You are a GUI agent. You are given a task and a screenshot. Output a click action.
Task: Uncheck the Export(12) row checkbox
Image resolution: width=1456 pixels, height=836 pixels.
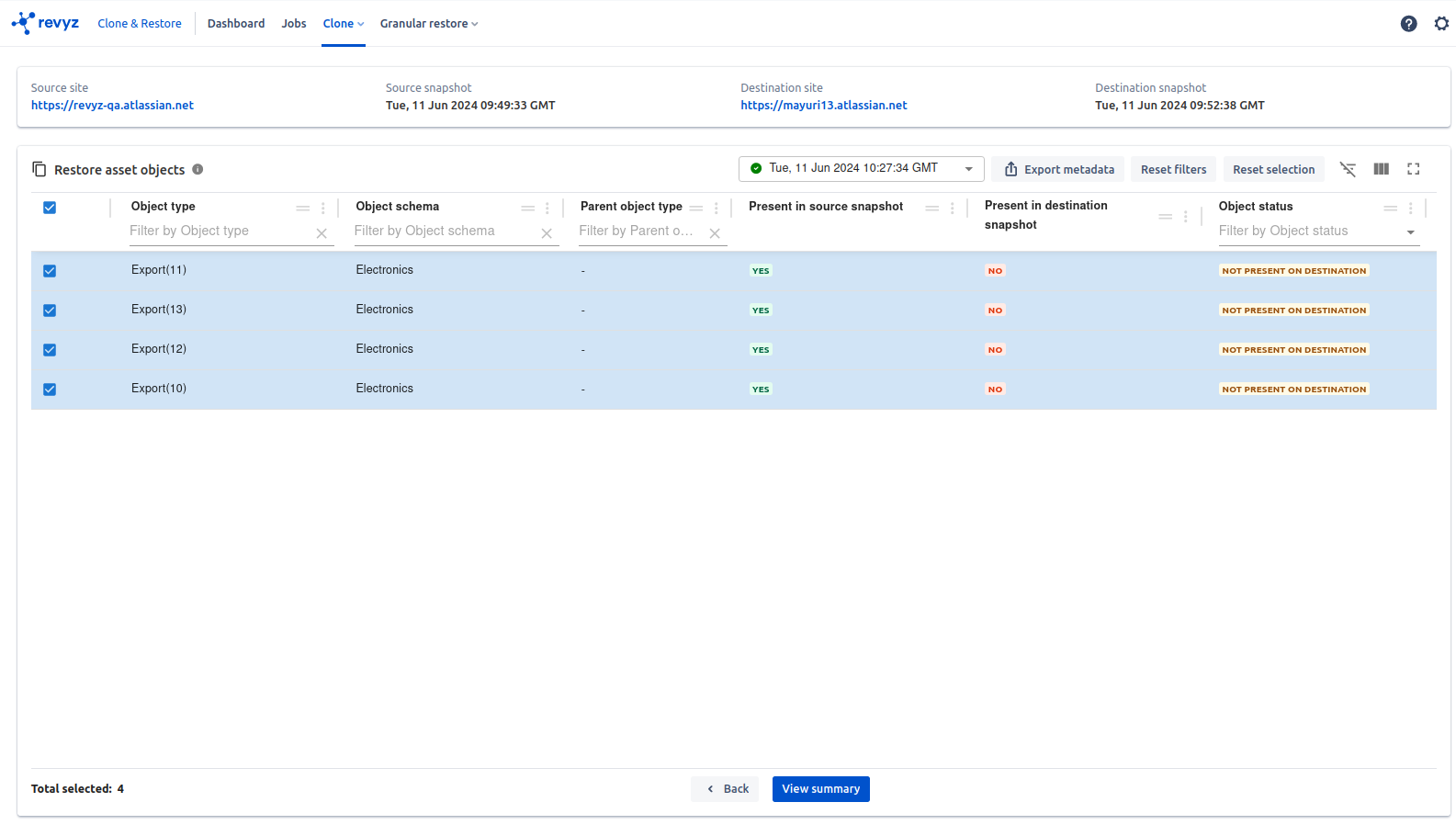[50, 350]
